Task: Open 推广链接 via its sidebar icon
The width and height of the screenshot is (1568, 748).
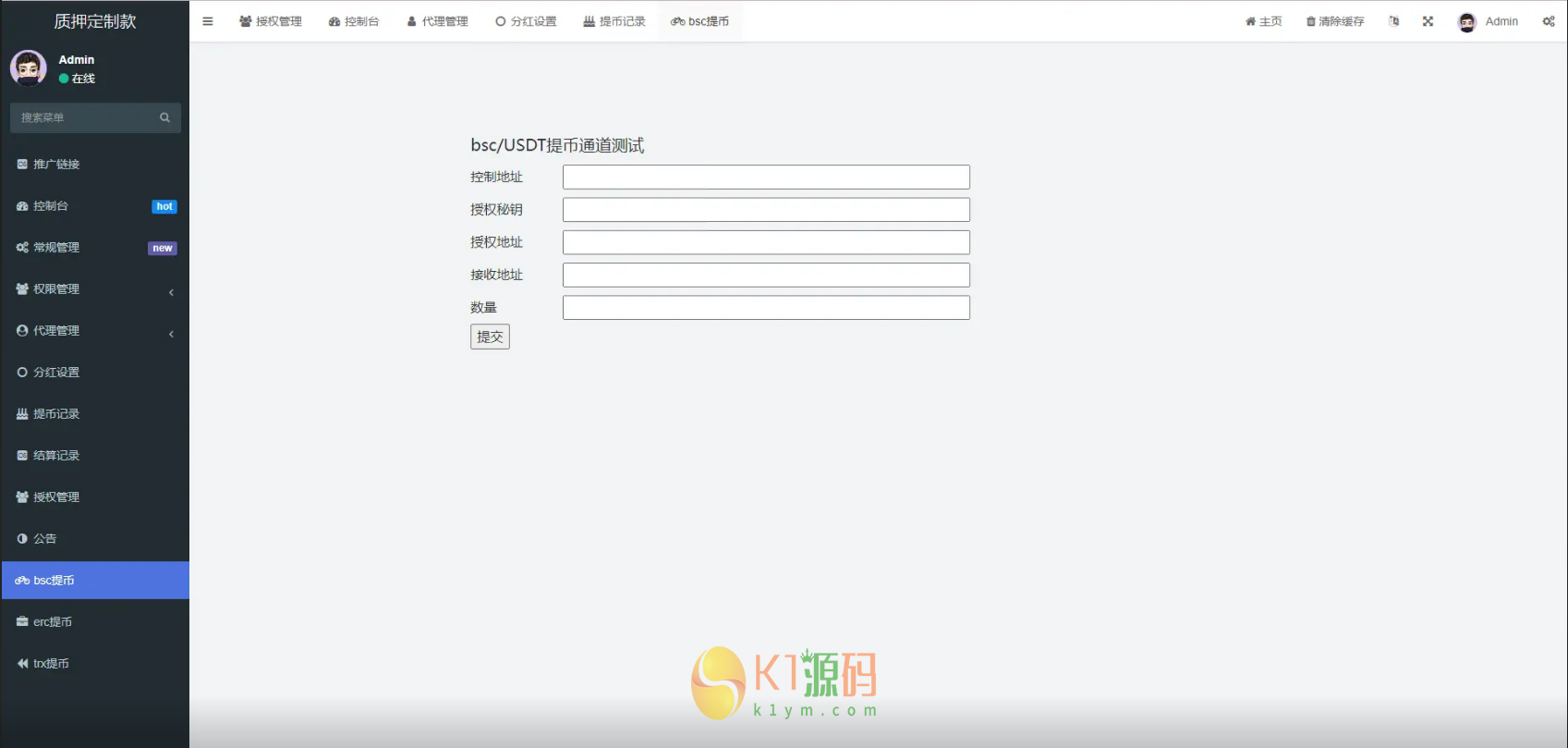Action: click(22, 165)
